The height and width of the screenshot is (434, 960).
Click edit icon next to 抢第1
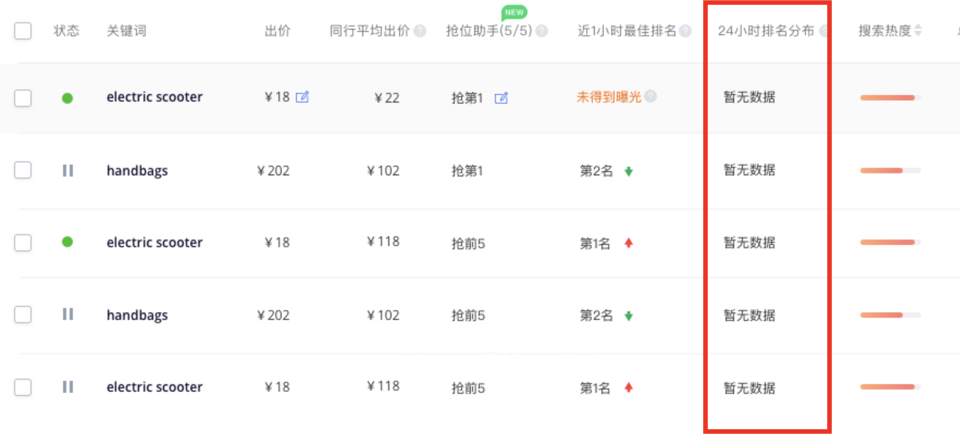(x=502, y=98)
